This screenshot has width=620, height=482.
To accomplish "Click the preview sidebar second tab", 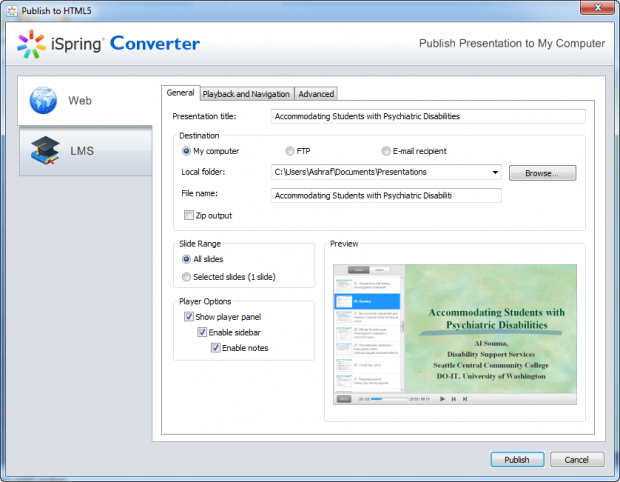I will point(380,270).
